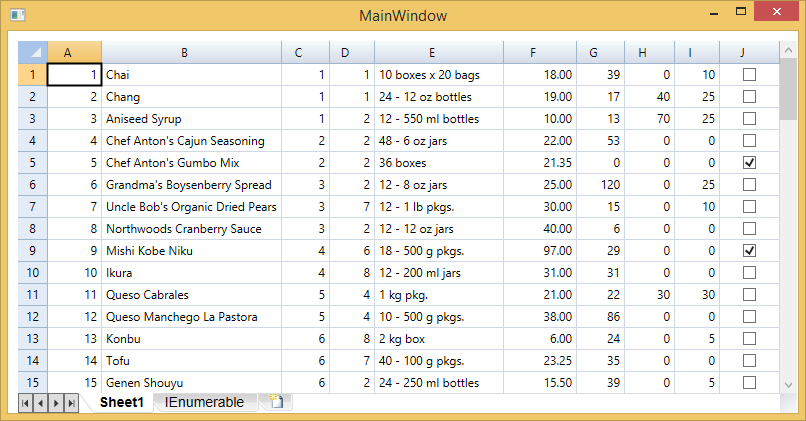This screenshot has height=421, width=806.
Task: Go to first sheet navigation arrow
Action: (25, 403)
